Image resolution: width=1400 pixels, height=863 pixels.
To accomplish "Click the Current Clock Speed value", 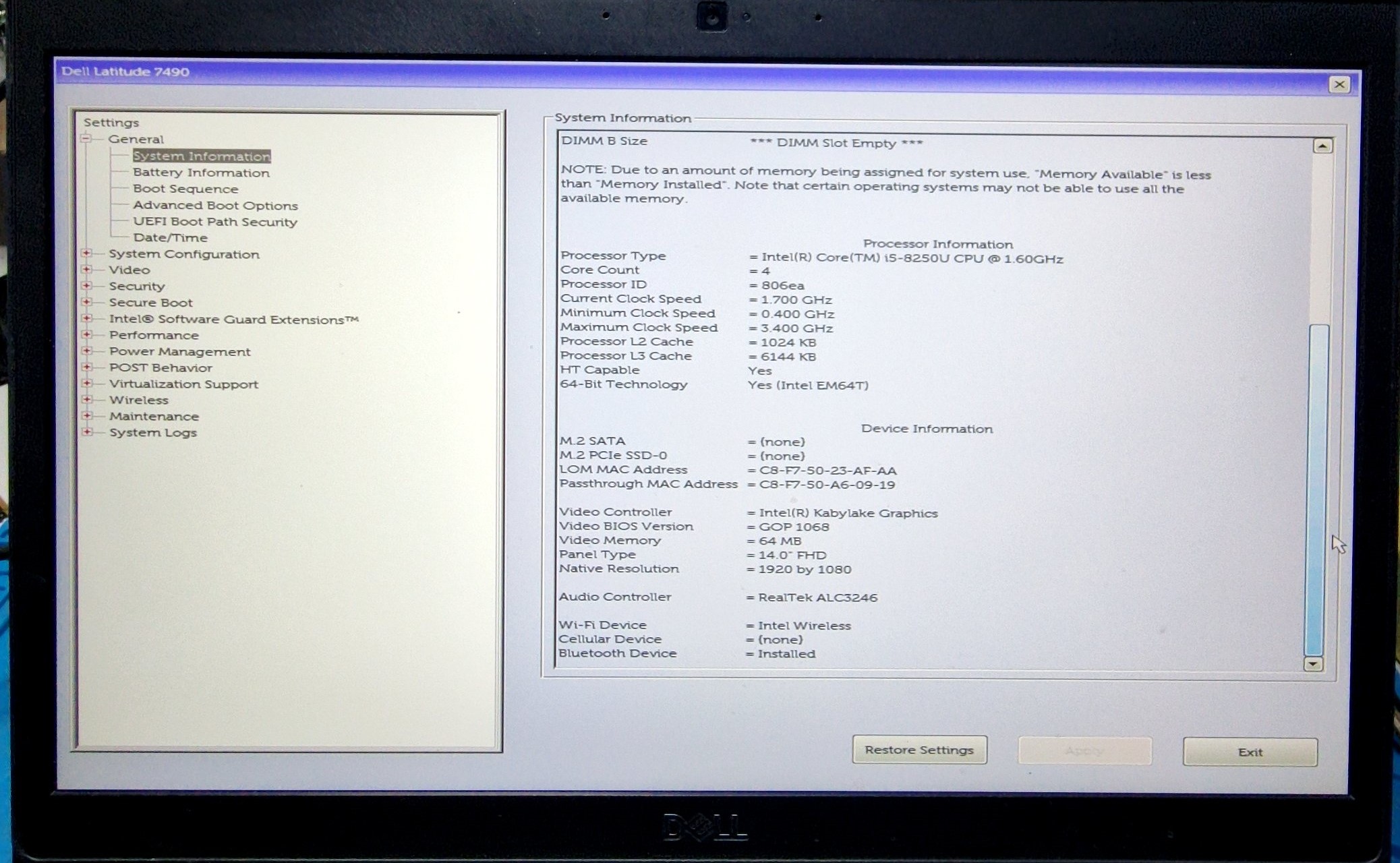I will coord(796,300).
